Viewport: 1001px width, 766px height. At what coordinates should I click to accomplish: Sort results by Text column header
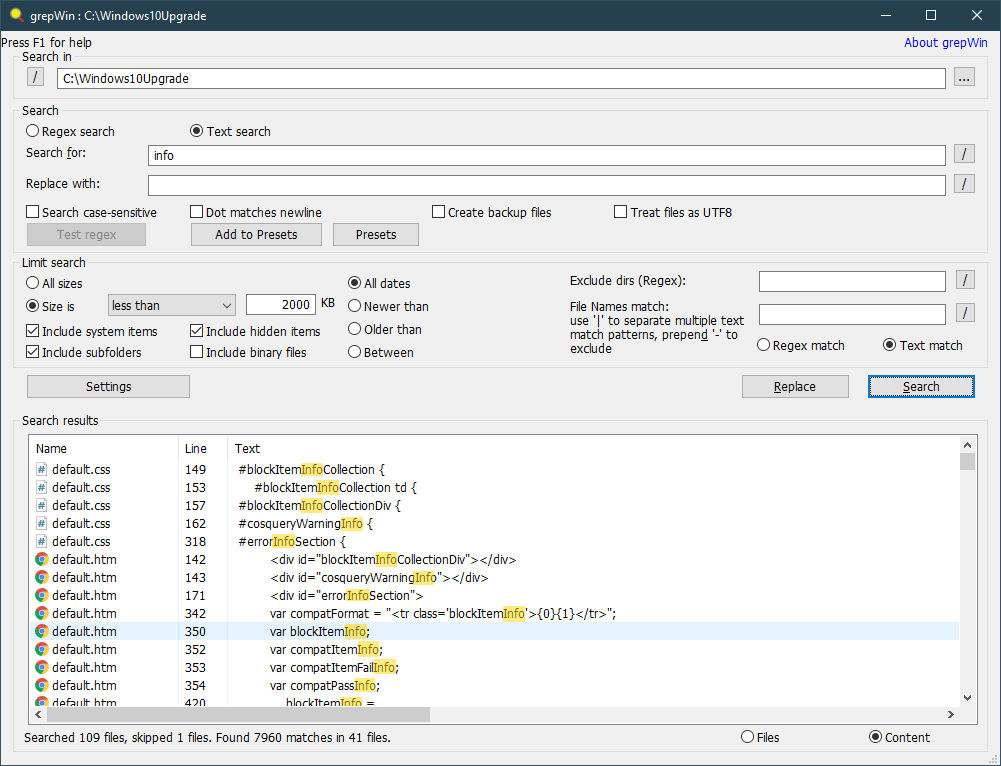(594, 448)
